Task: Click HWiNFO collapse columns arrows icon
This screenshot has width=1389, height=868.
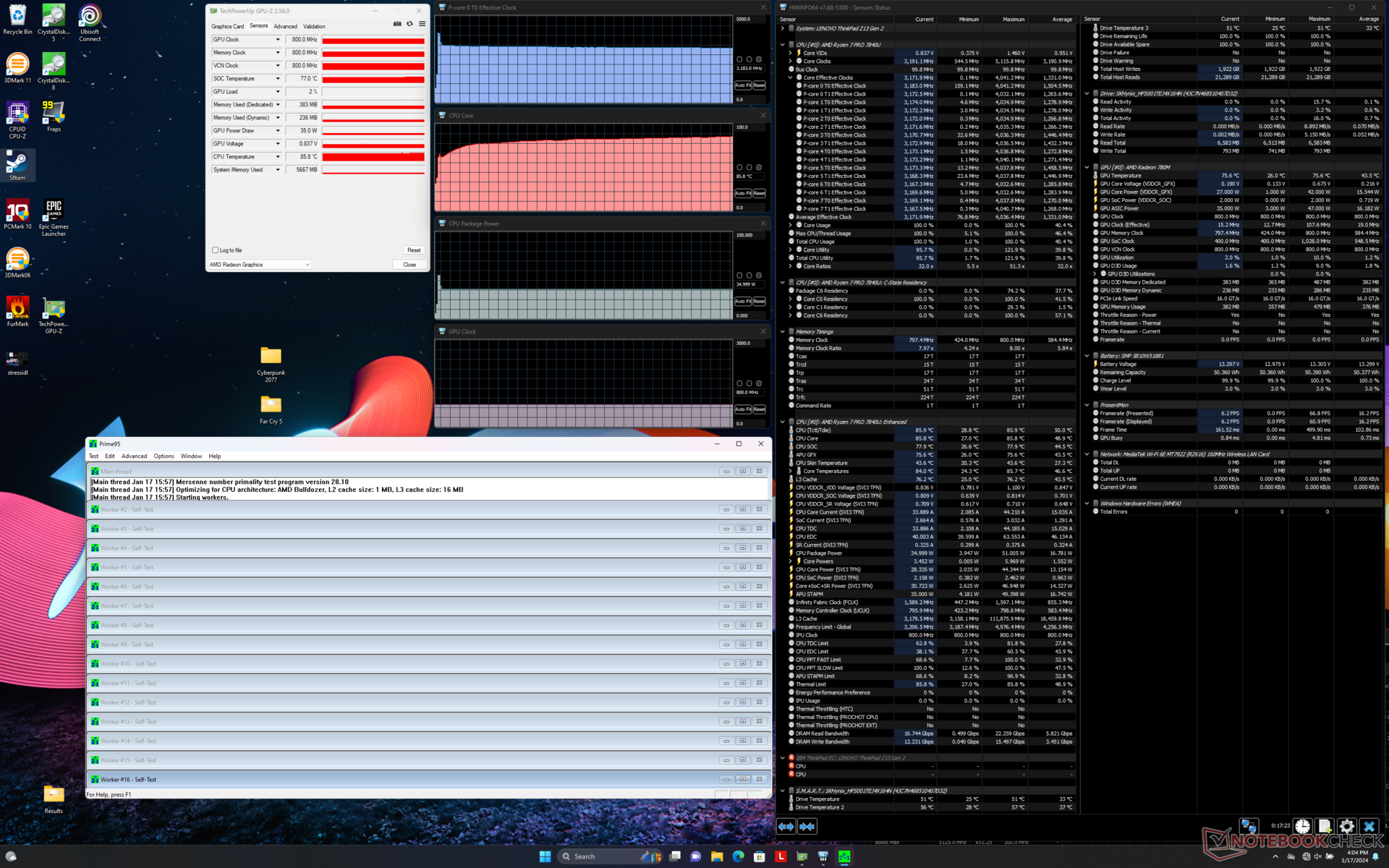Action: click(x=807, y=826)
